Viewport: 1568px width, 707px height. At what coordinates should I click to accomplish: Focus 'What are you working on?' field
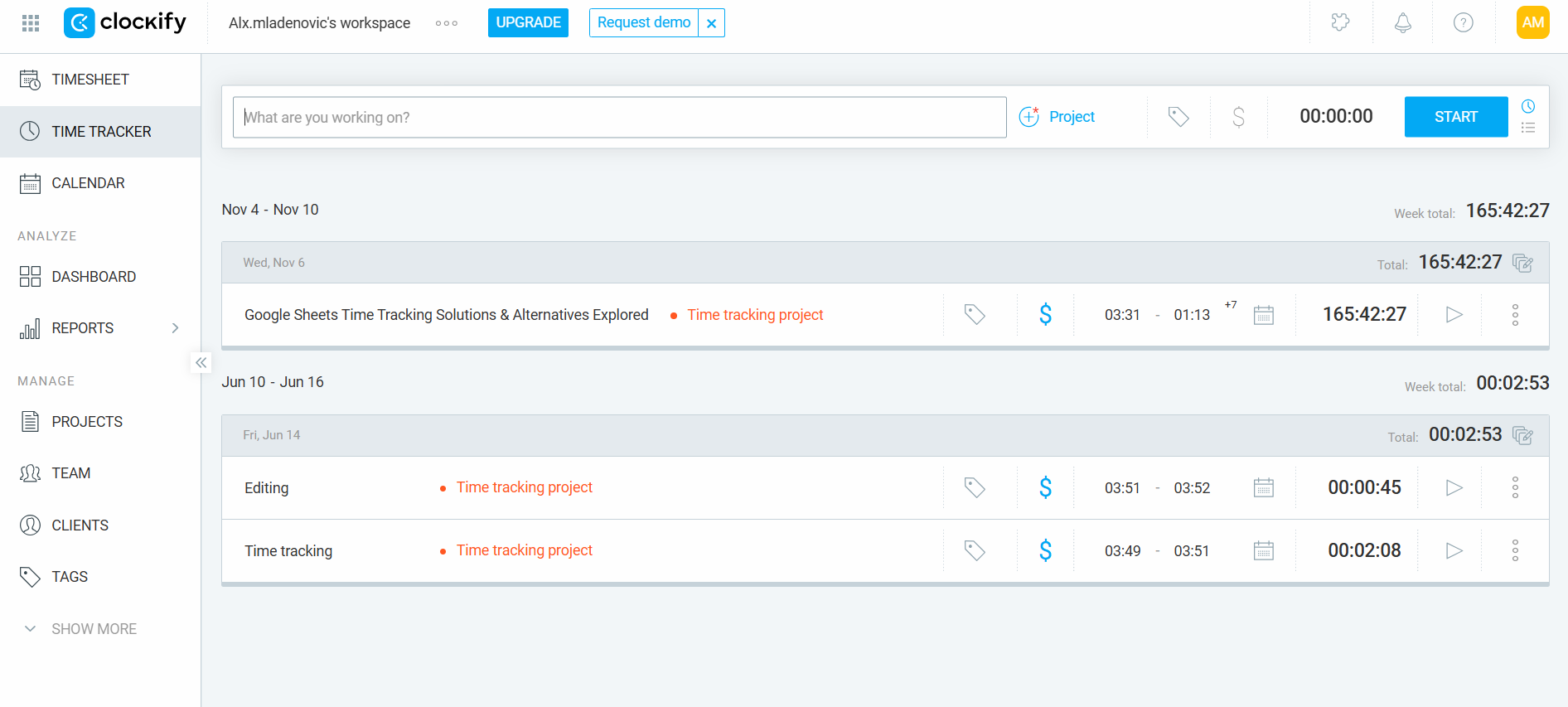pos(619,117)
